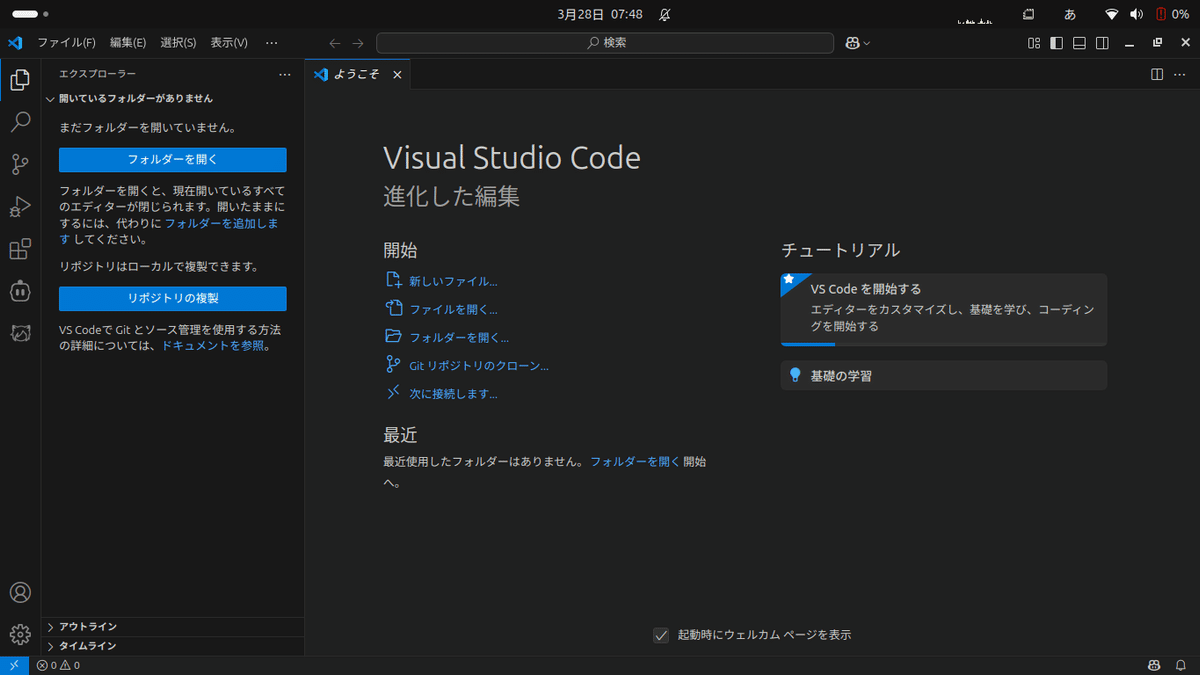The width and height of the screenshot is (1200, 675).
Task: Select the Run and Debug icon
Action: point(19,206)
